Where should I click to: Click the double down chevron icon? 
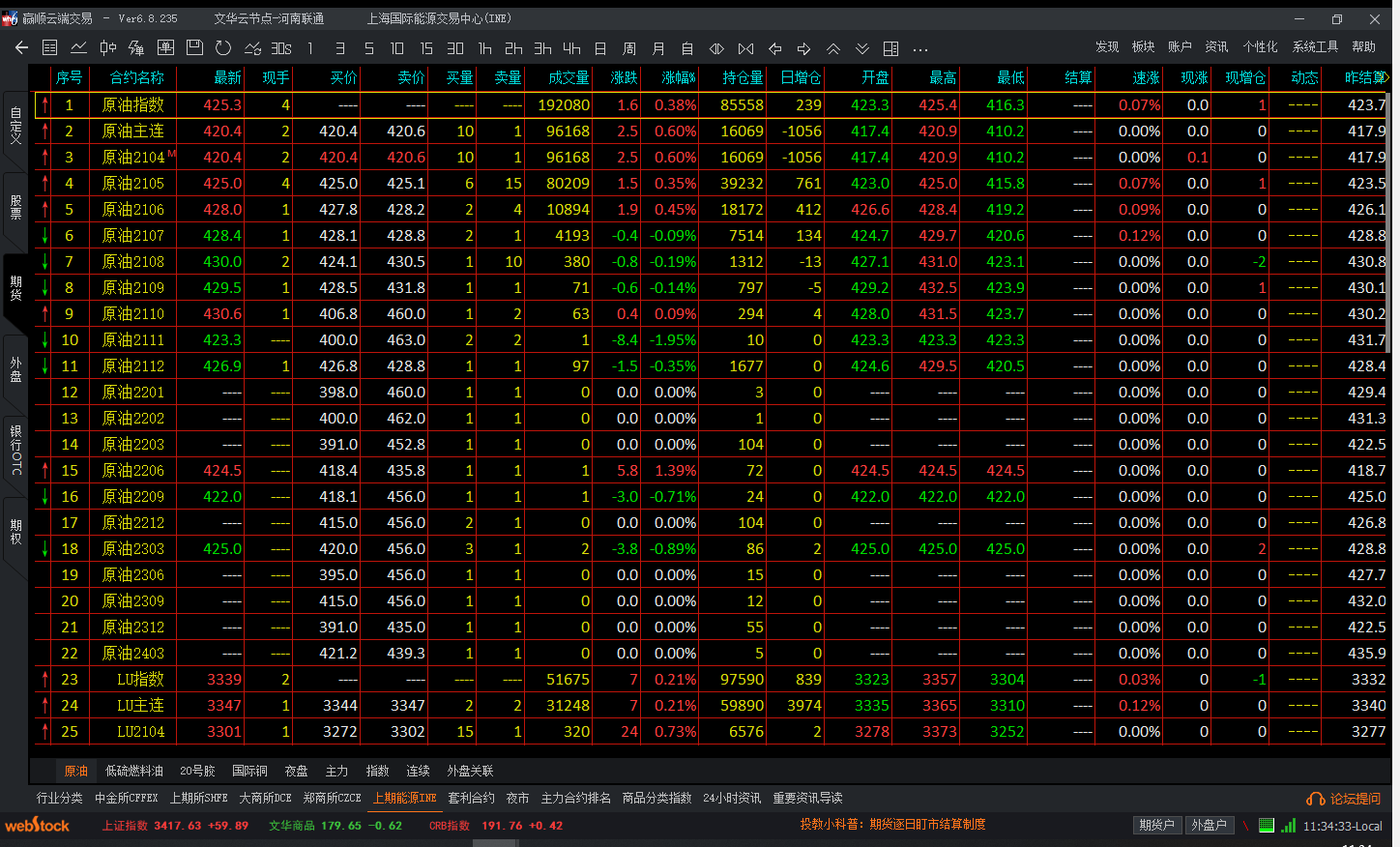pyautogui.click(x=861, y=48)
